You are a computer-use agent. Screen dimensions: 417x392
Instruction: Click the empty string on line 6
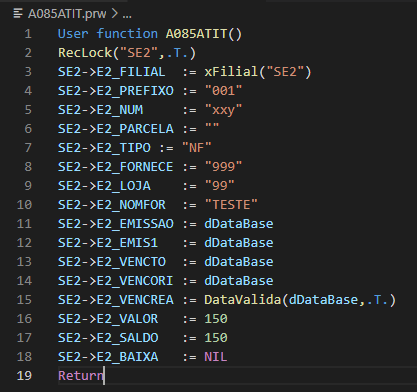[x=212, y=127]
